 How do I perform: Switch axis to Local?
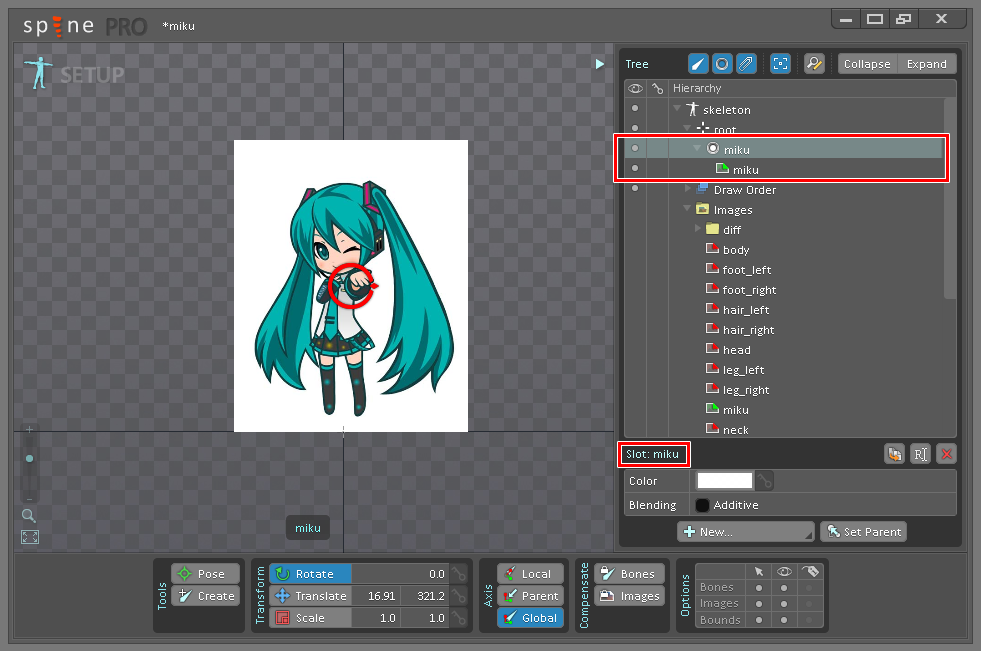[x=531, y=573]
